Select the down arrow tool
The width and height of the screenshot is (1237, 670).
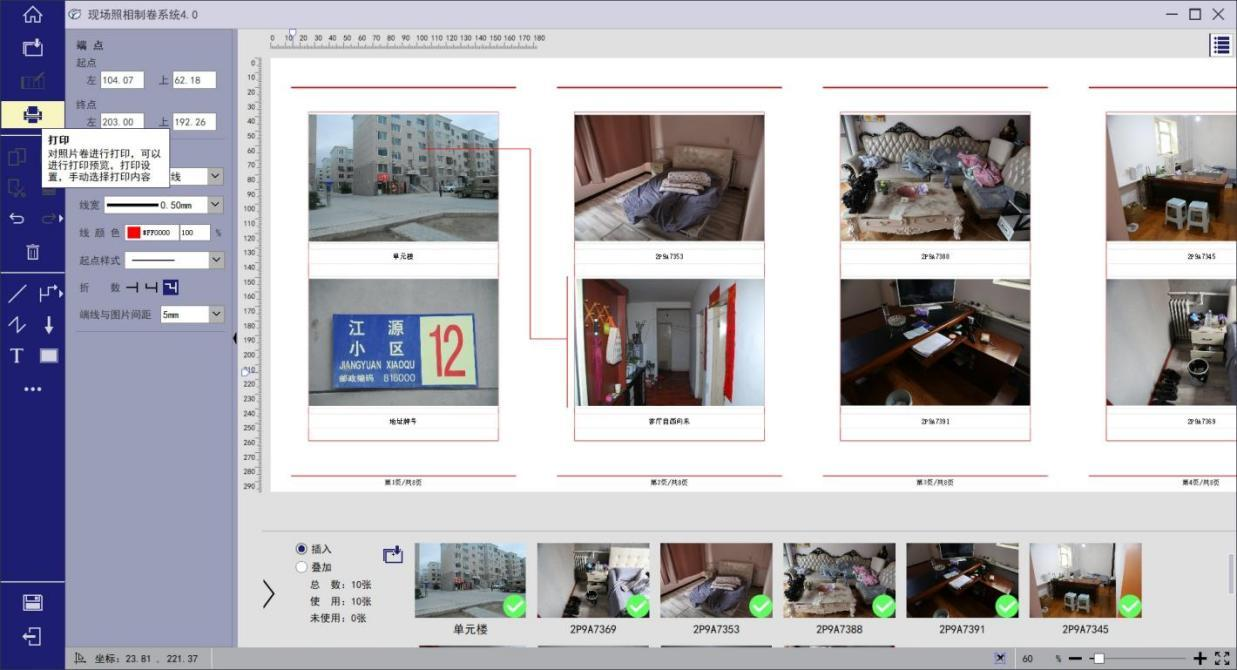tap(48, 325)
